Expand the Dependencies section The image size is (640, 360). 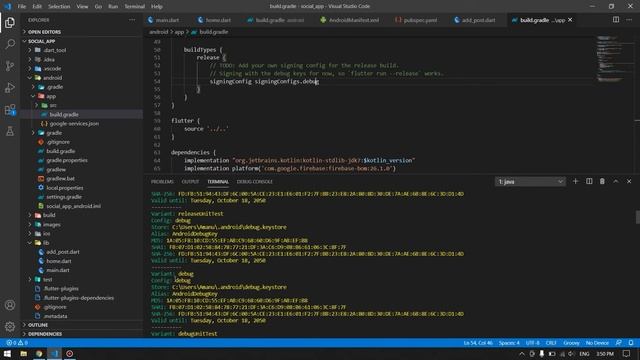tap(45, 334)
